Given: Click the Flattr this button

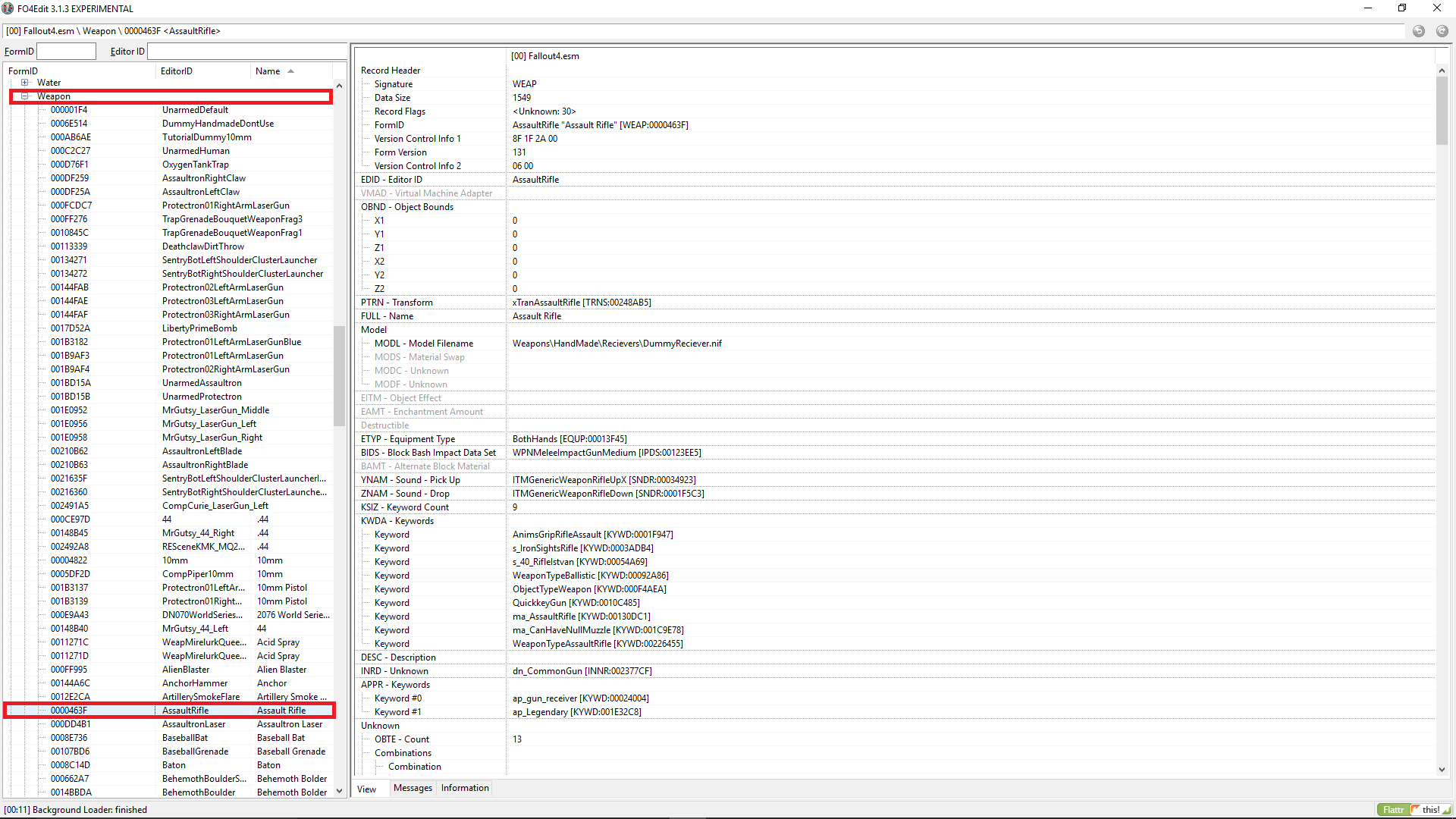Looking at the screenshot, I should pos(1414,809).
